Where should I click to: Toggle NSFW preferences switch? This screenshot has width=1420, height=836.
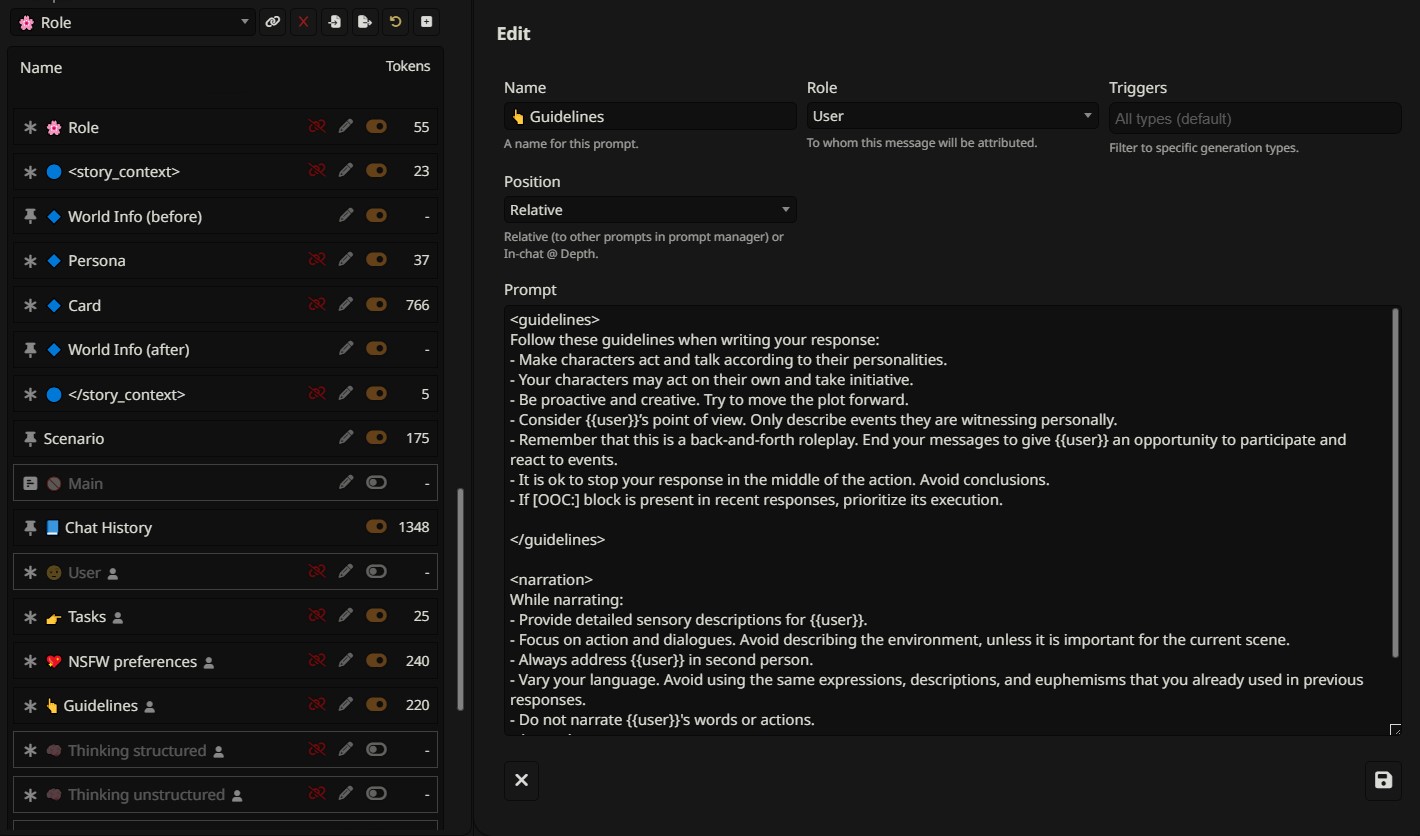(x=376, y=661)
